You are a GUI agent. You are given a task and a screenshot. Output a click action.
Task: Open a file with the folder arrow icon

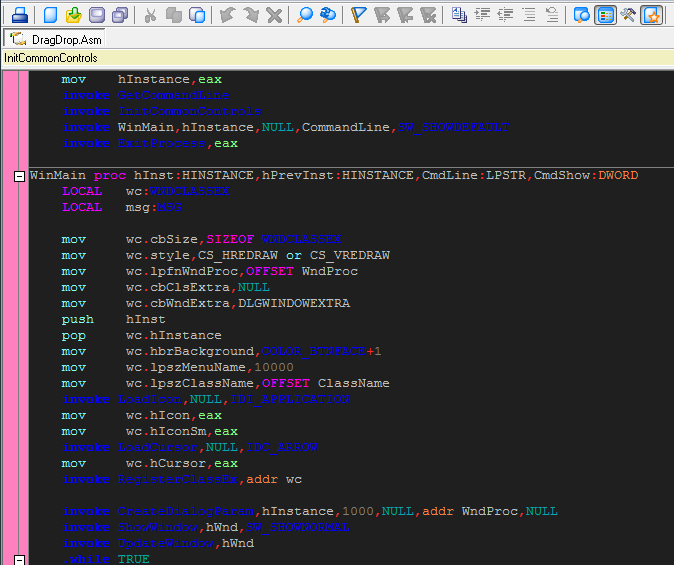(74, 15)
